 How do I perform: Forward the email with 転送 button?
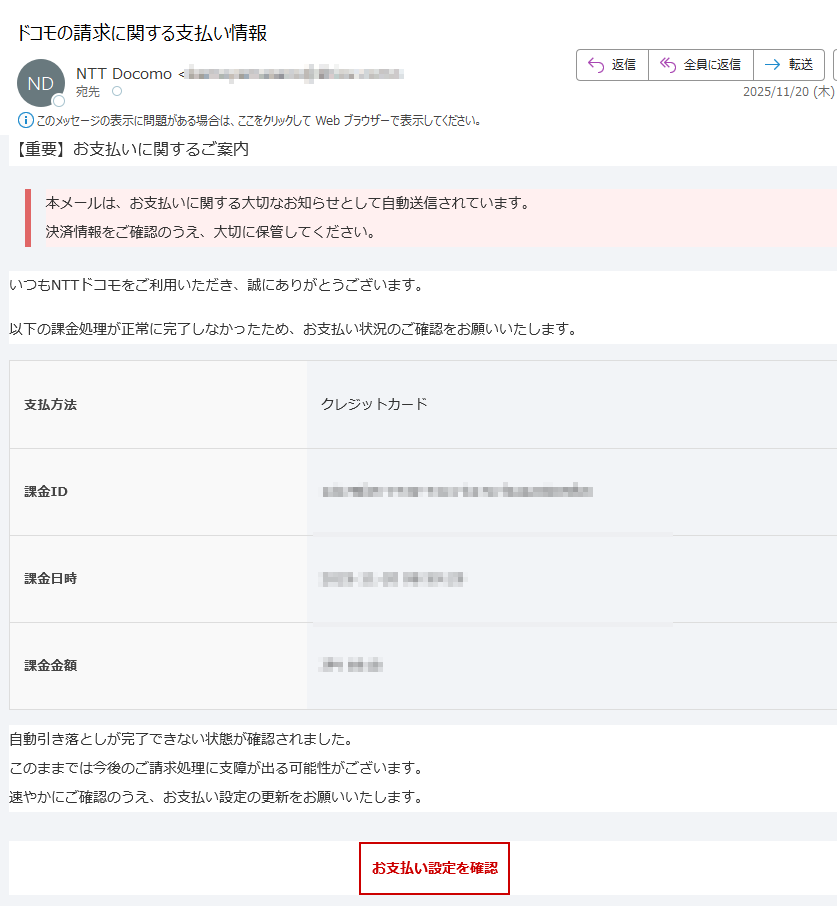tap(788, 65)
